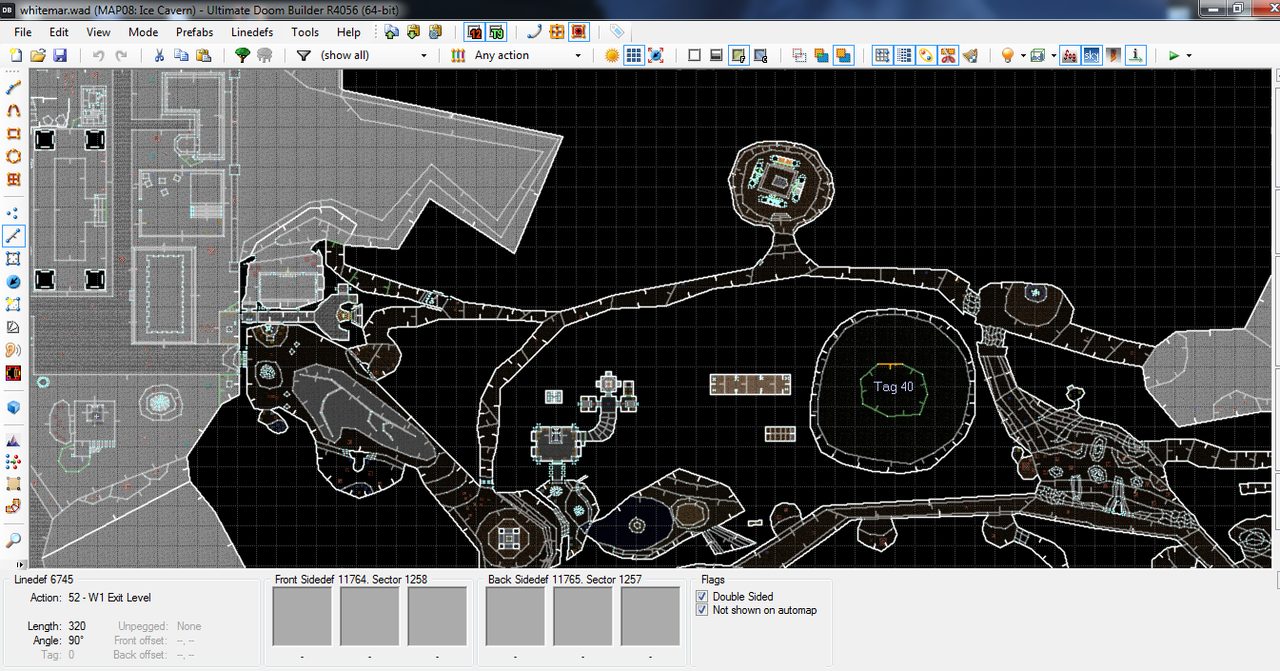Toggle the floor textures view mode

tap(739, 55)
